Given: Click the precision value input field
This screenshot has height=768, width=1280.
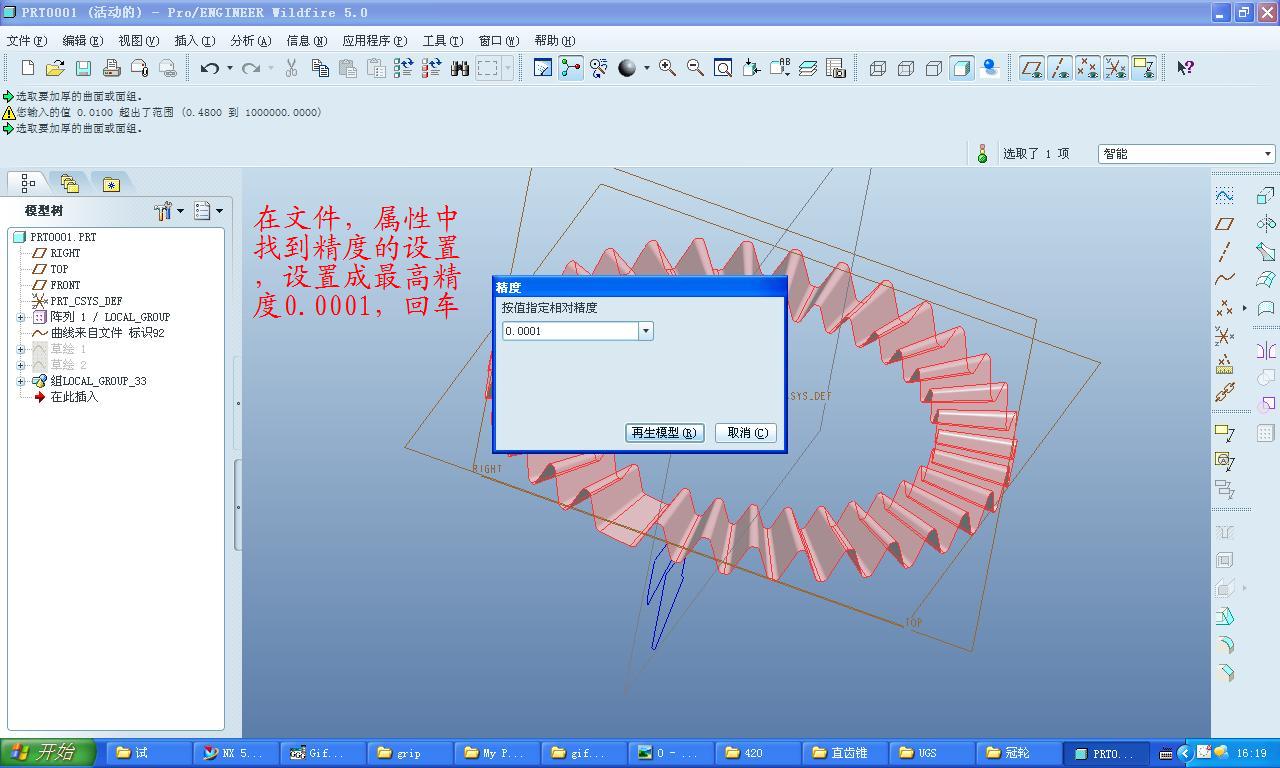Looking at the screenshot, I should (x=570, y=331).
